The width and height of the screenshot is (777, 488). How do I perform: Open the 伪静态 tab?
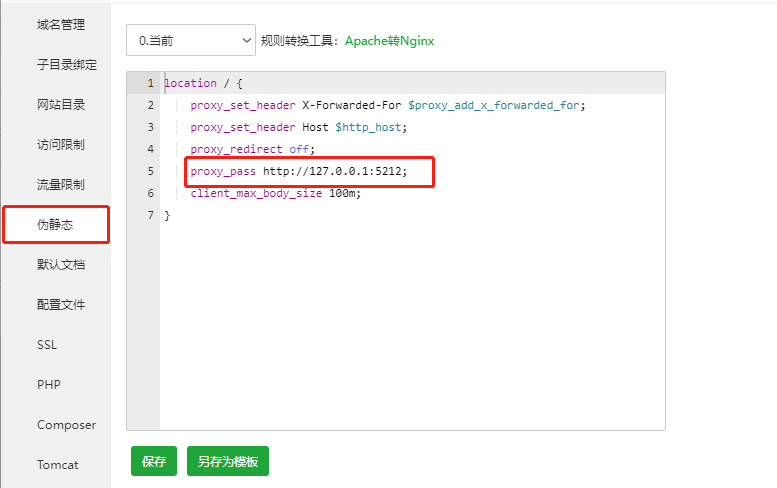click(x=56, y=224)
